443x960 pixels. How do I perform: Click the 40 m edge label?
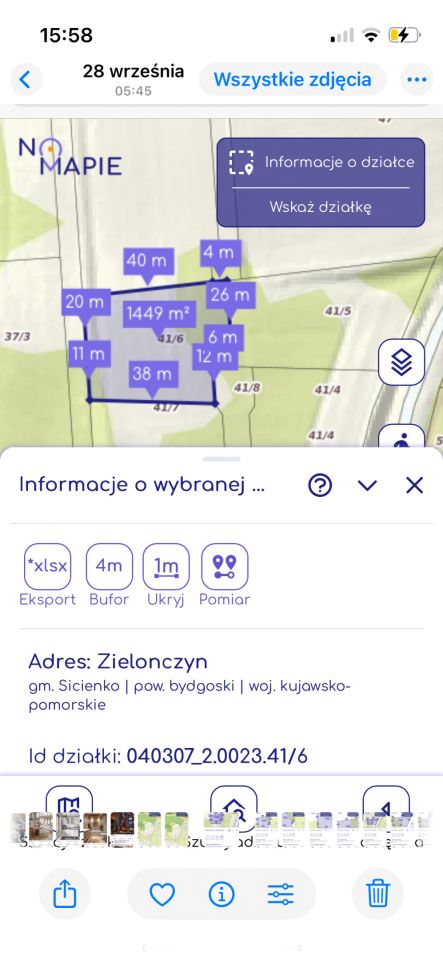point(147,261)
